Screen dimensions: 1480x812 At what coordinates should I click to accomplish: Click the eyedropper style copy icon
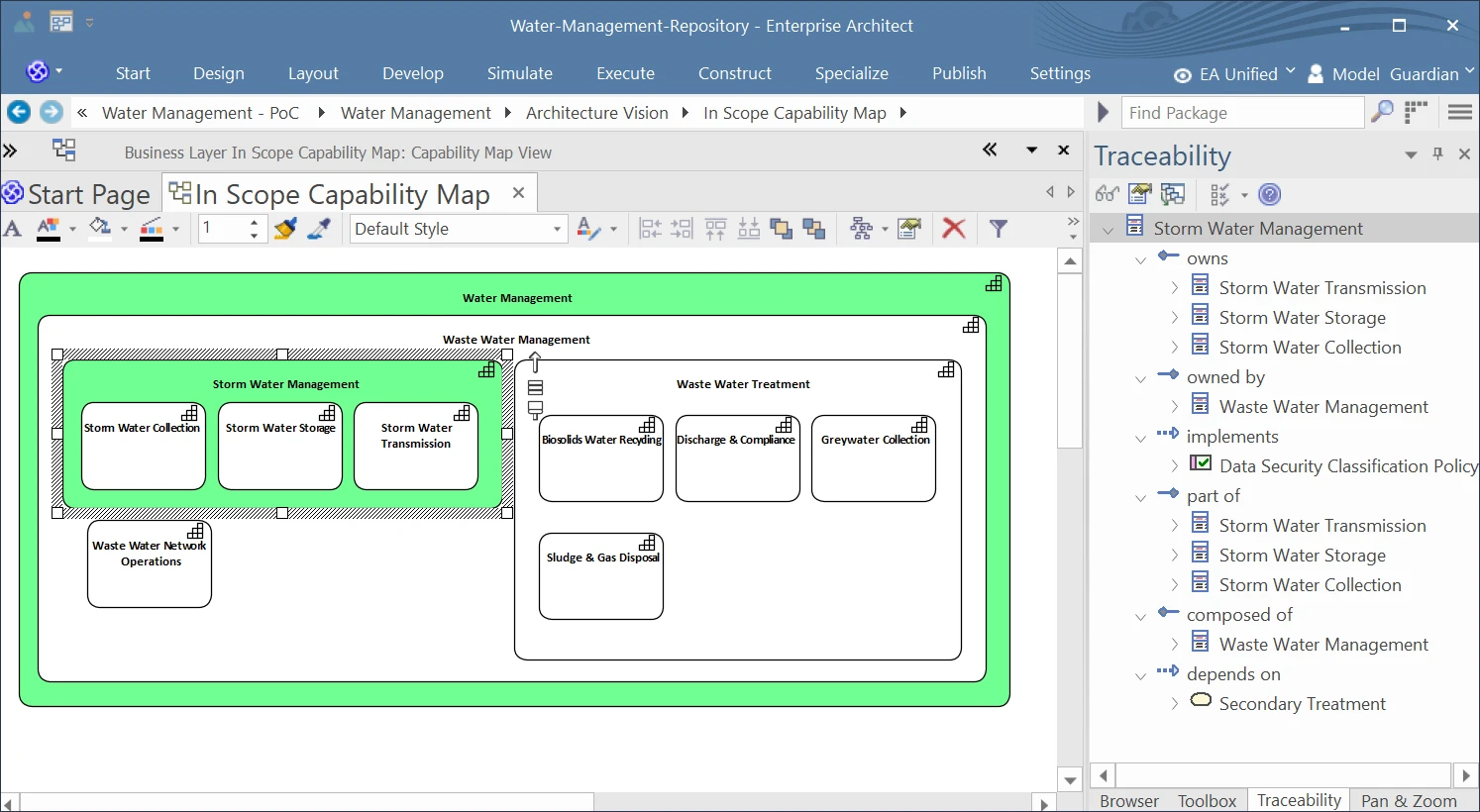click(319, 229)
